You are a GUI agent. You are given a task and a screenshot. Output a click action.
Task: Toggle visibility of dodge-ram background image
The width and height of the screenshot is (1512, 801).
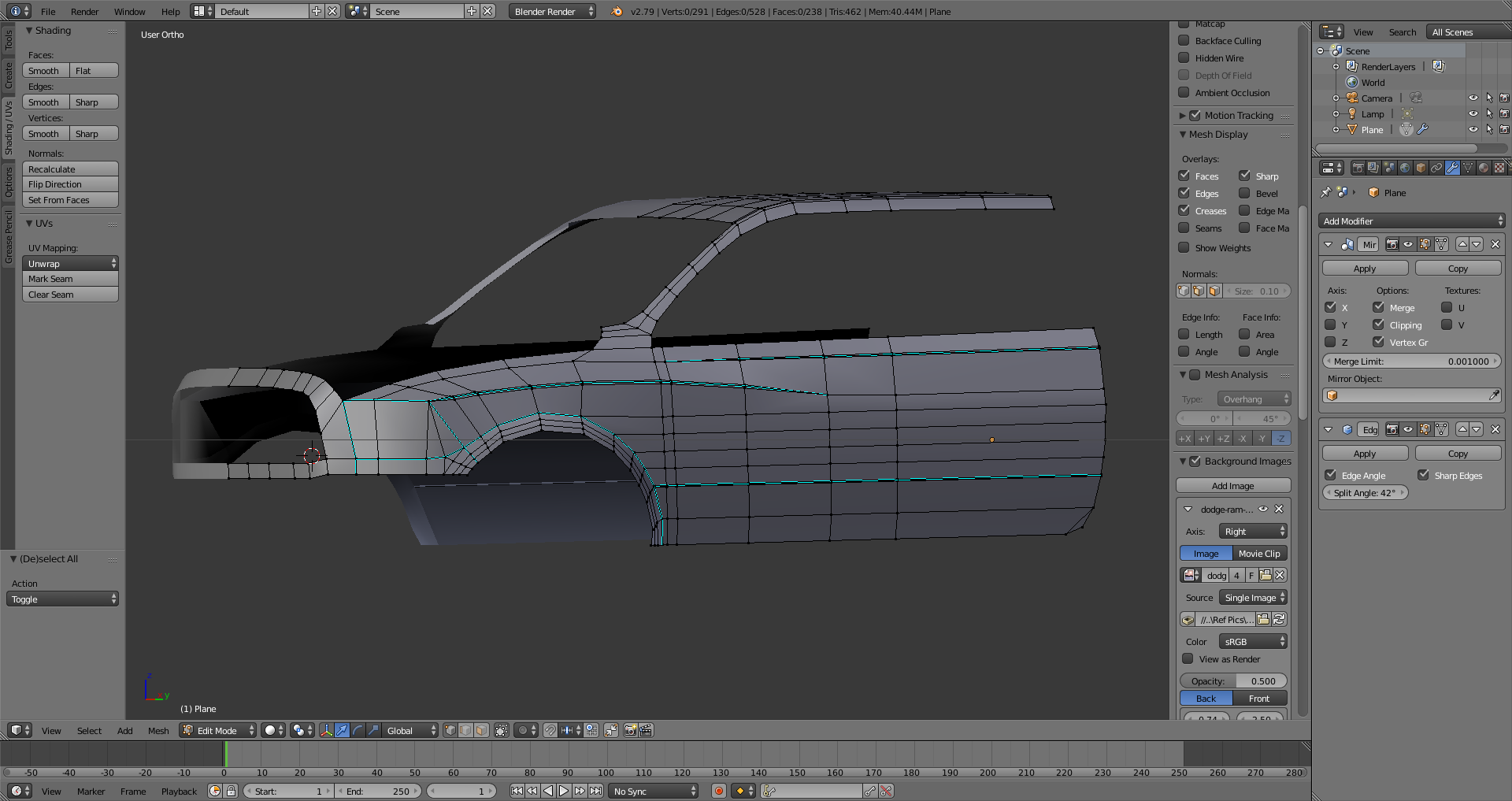click(1263, 509)
